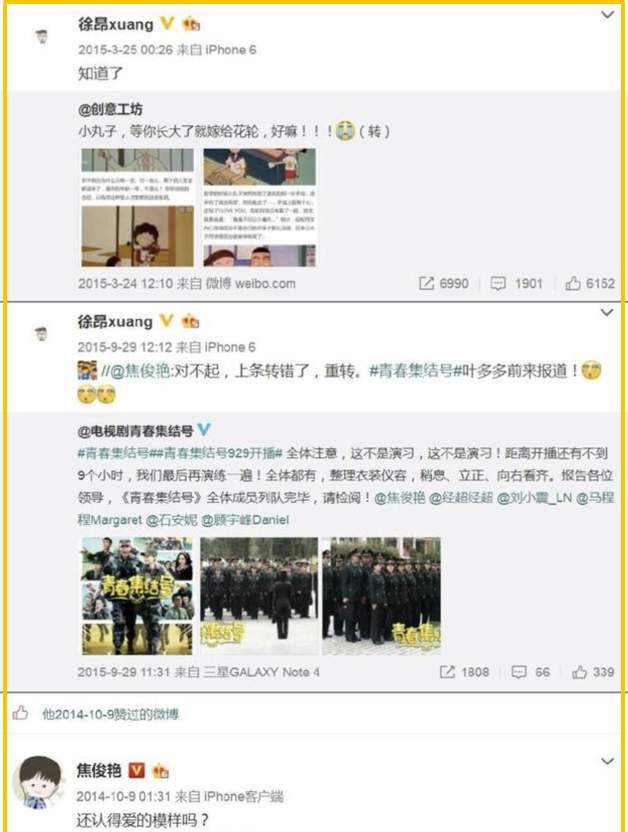The height and width of the screenshot is (832, 628).
Task: Open comments icon showing 66
Action: point(519,672)
